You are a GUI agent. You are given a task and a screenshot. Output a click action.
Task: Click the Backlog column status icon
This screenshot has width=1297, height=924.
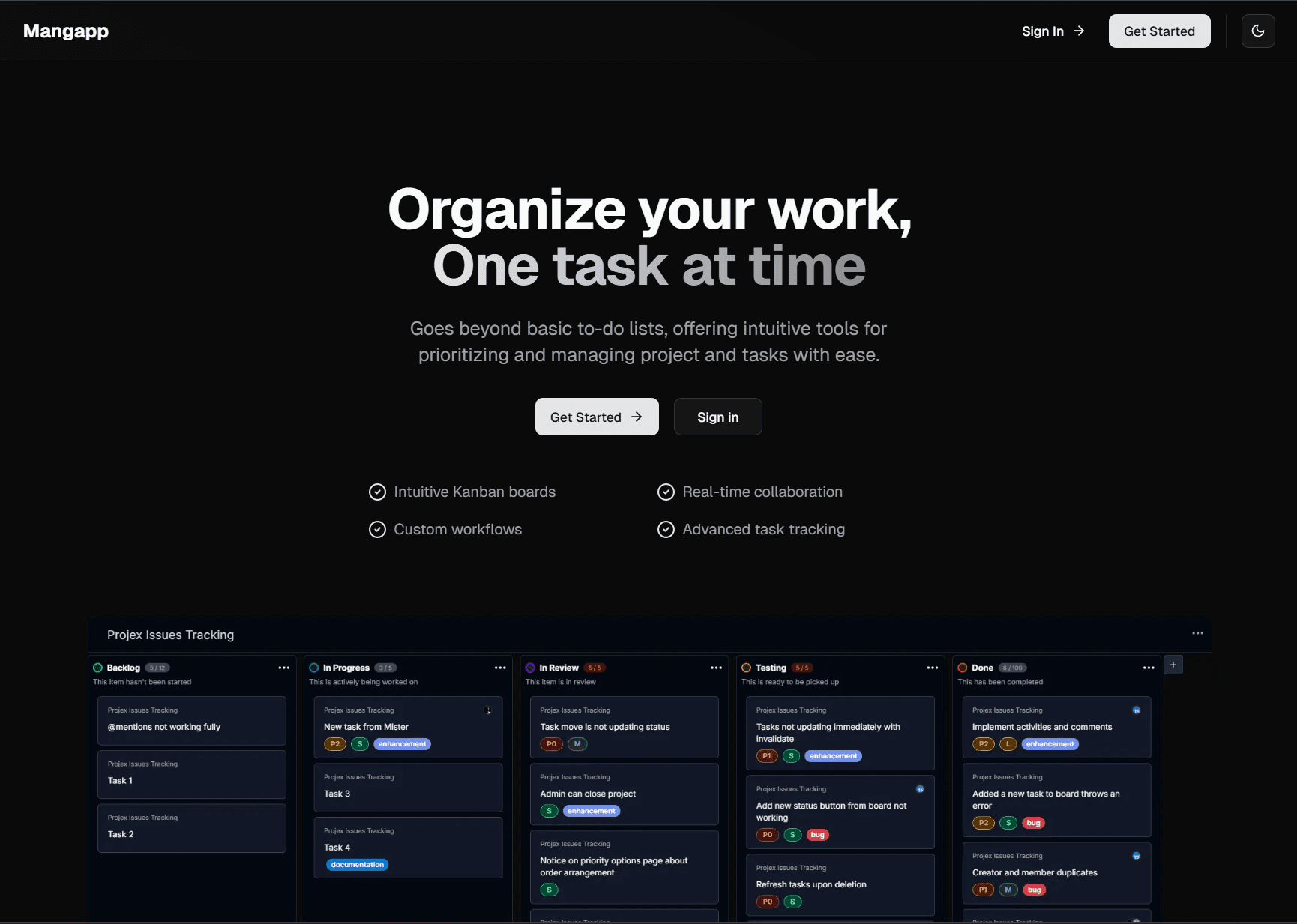click(97, 667)
